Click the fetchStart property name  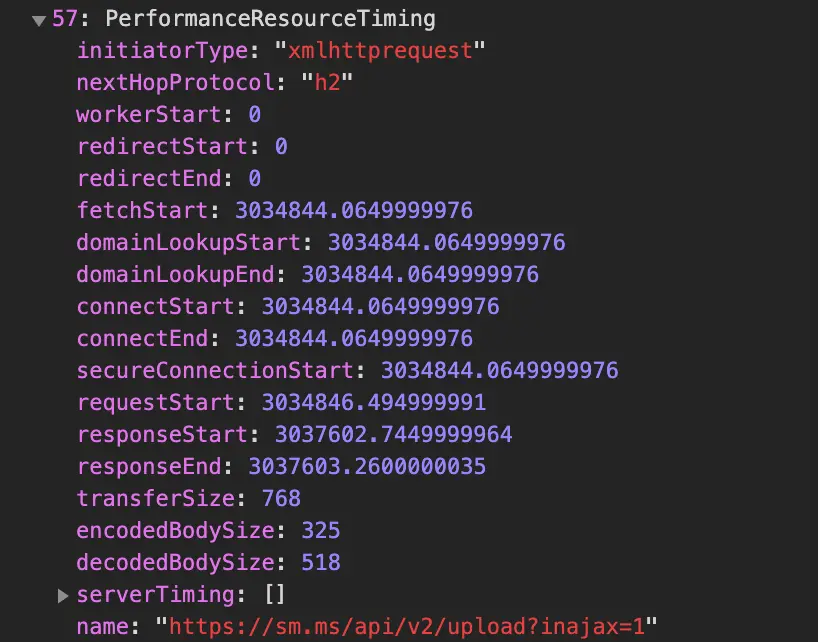pos(142,210)
